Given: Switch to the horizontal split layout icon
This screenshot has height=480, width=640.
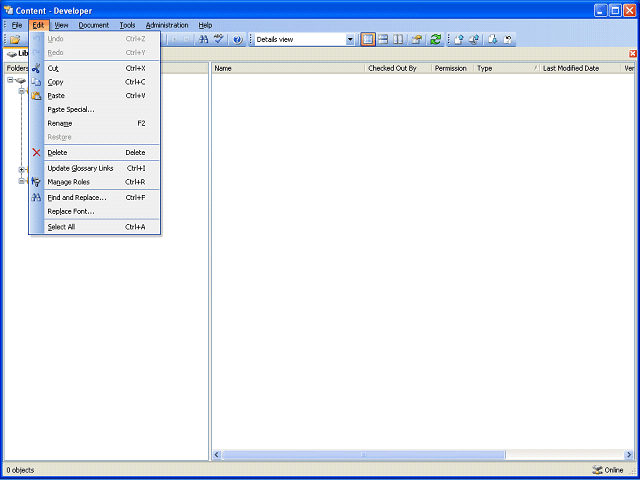Looking at the screenshot, I should pyautogui.click(x=383, y=40).
